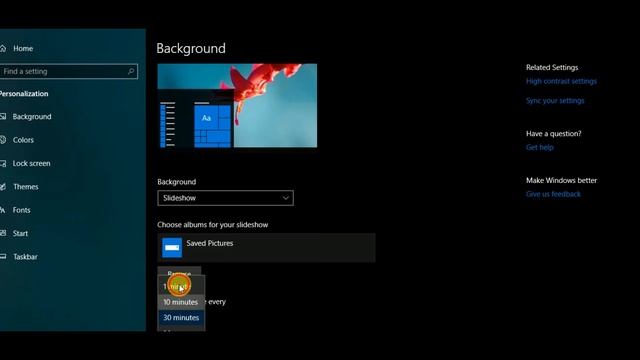Click the Background picture icon in sidebar

click(x=3, y=117)
